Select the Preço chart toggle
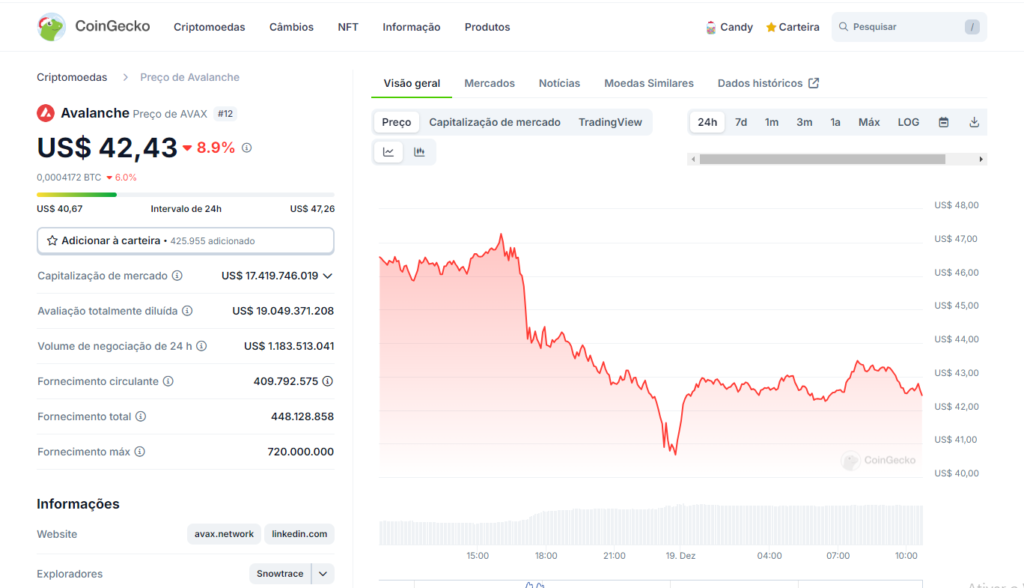1024x588 pixels. 396,122
